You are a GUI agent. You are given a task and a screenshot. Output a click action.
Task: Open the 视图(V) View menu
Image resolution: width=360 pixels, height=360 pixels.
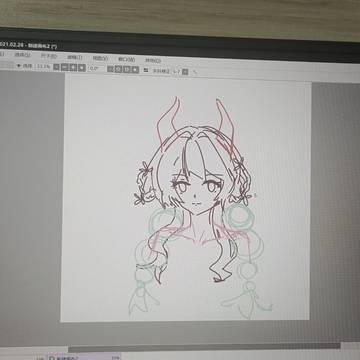[100, 58]
